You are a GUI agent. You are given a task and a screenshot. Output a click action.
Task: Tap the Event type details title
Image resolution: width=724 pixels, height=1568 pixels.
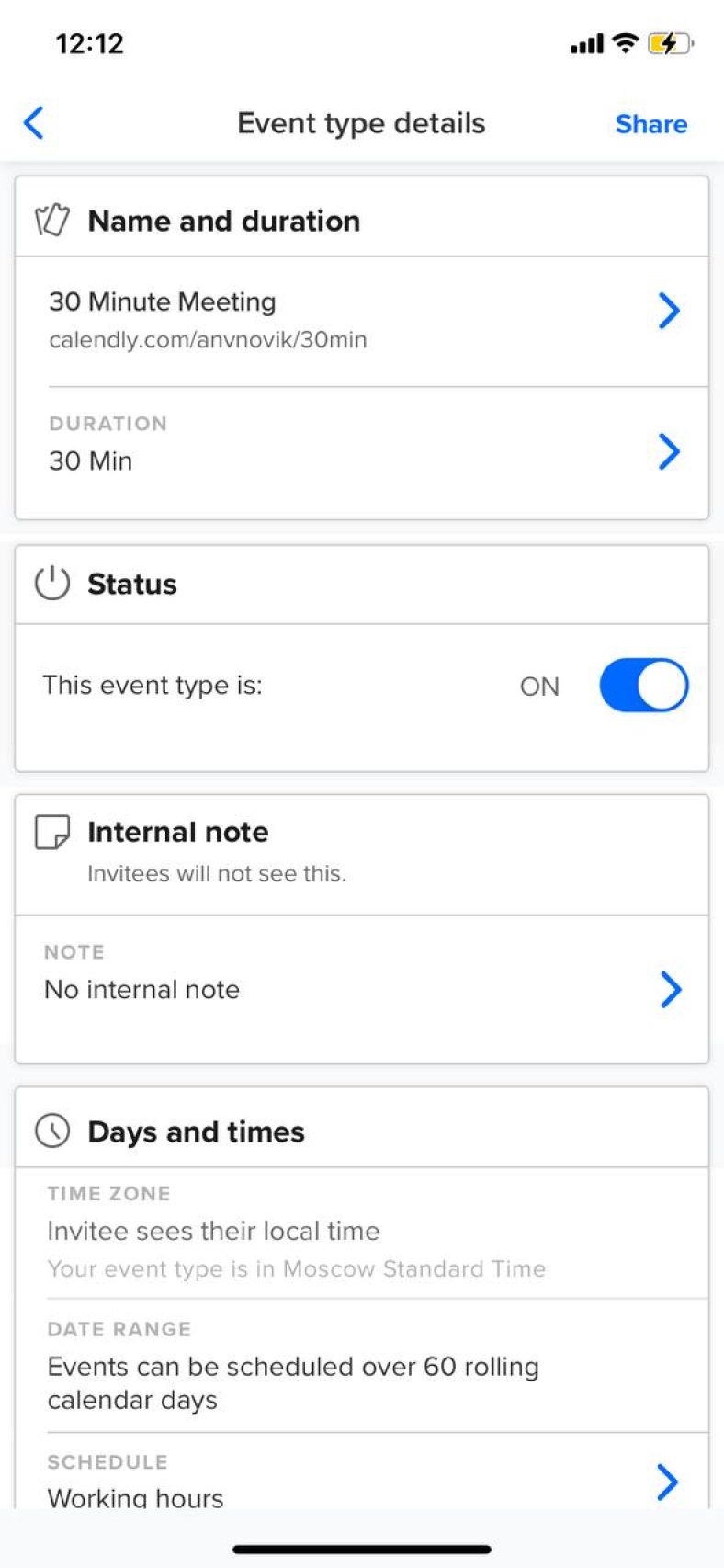pos(361,123)
